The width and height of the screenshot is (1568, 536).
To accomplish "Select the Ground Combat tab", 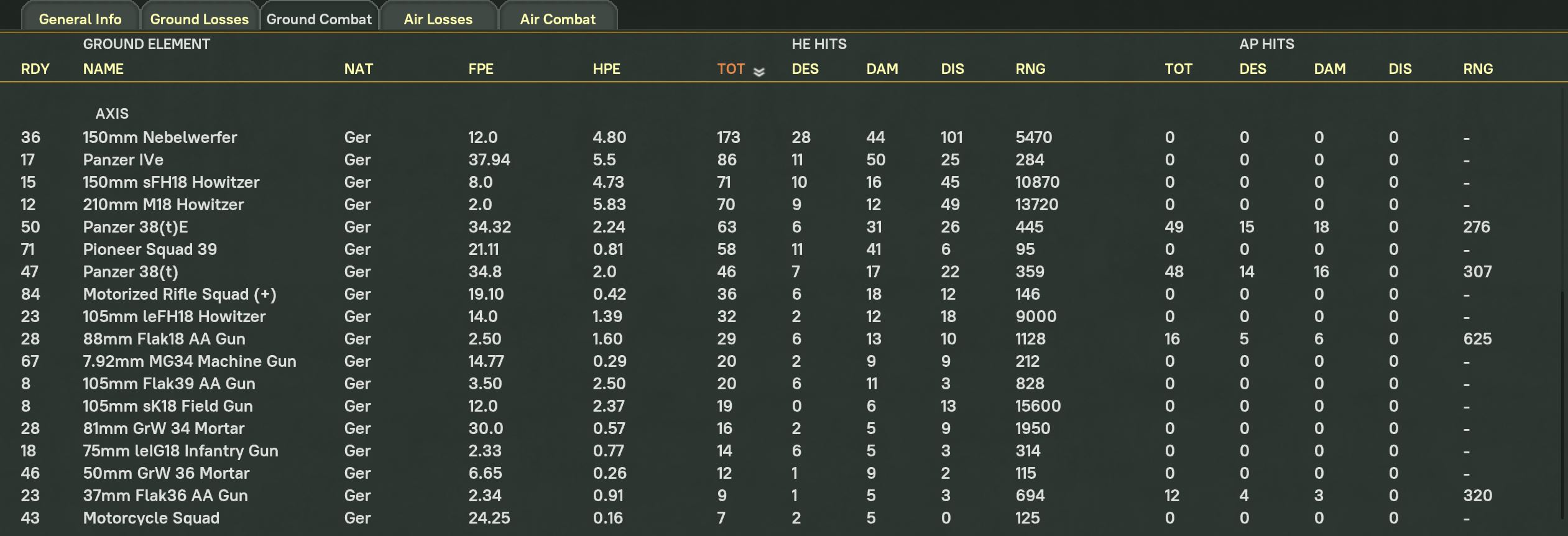I will (x=319, y=17).
